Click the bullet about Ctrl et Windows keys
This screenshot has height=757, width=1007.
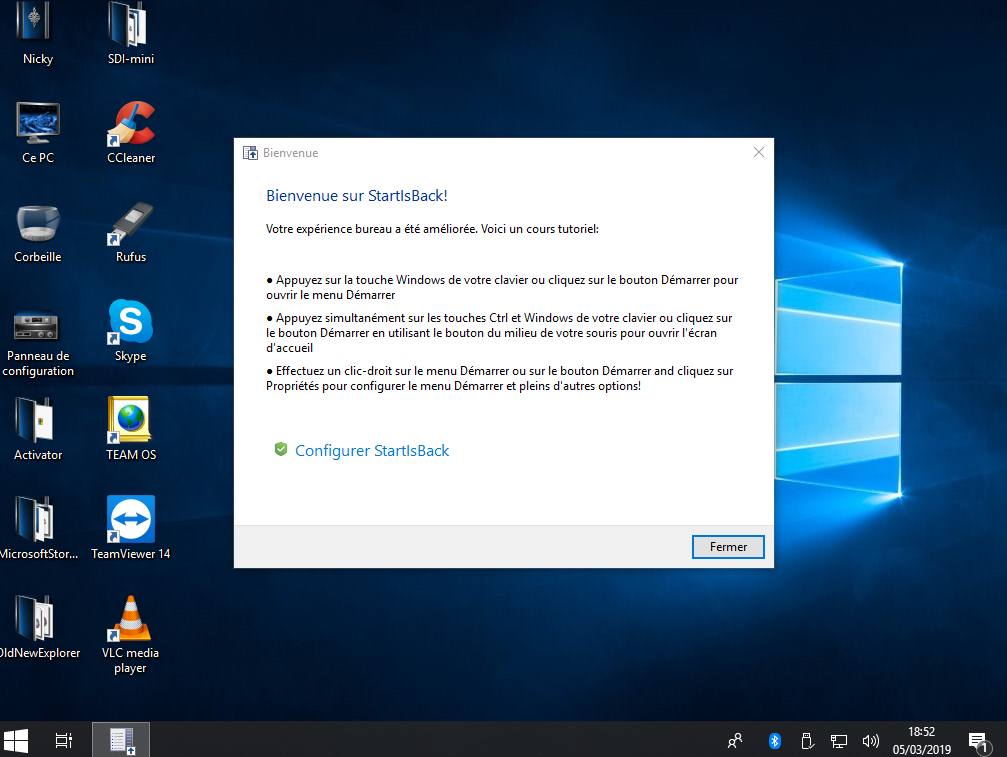point(500,333)
